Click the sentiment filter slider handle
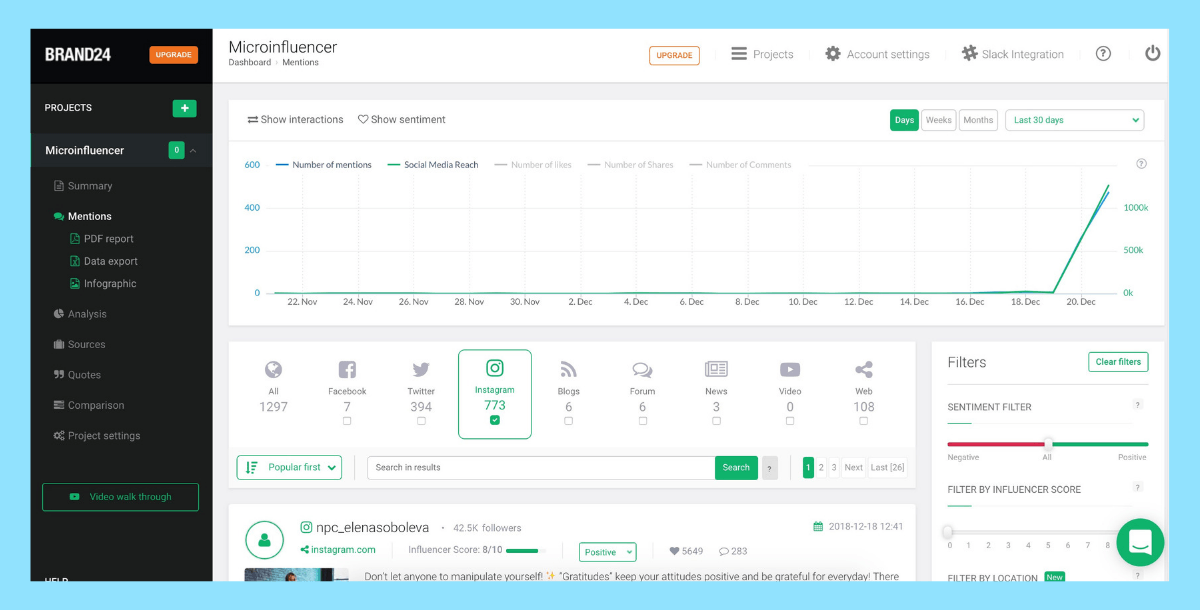The image size is (1200, 610). (1048, 444)
